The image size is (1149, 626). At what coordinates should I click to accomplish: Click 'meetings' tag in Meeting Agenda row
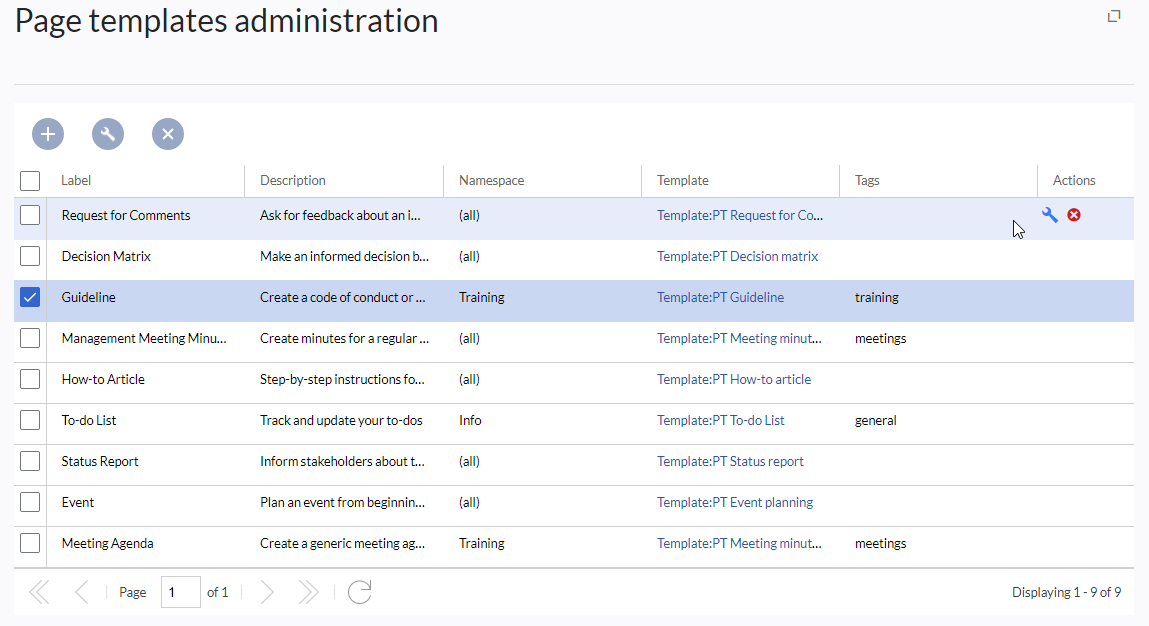click(881, 543)
